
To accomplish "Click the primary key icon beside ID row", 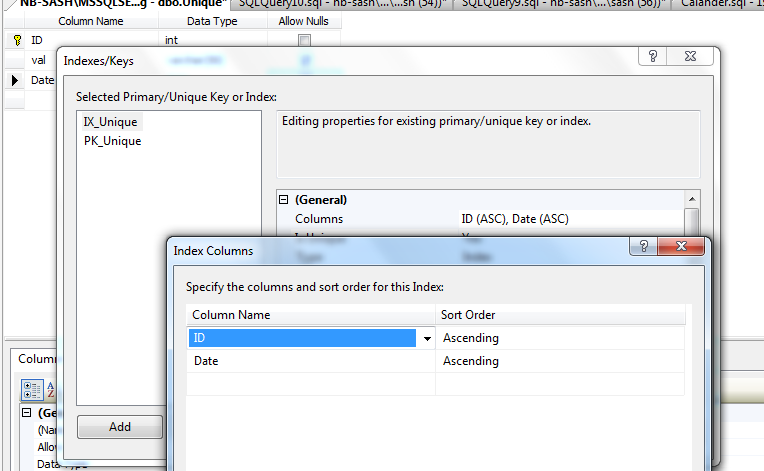I will pos(17,40).
